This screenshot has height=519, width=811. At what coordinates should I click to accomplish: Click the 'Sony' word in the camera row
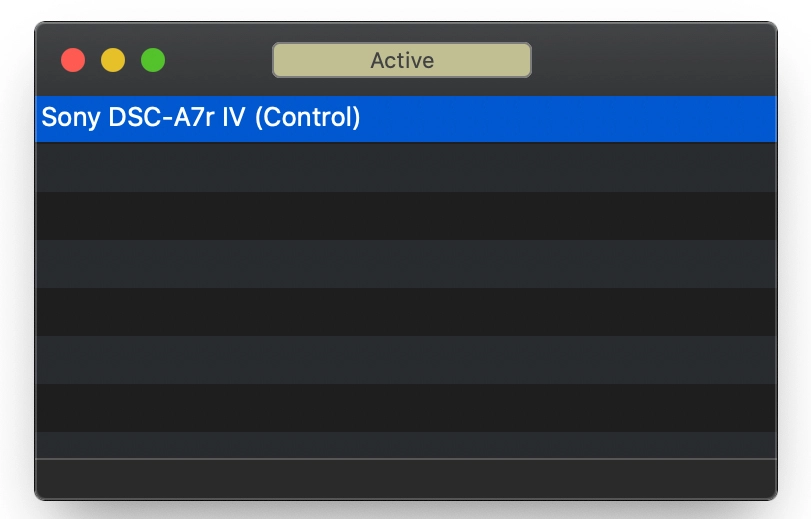tap(71, 118)
